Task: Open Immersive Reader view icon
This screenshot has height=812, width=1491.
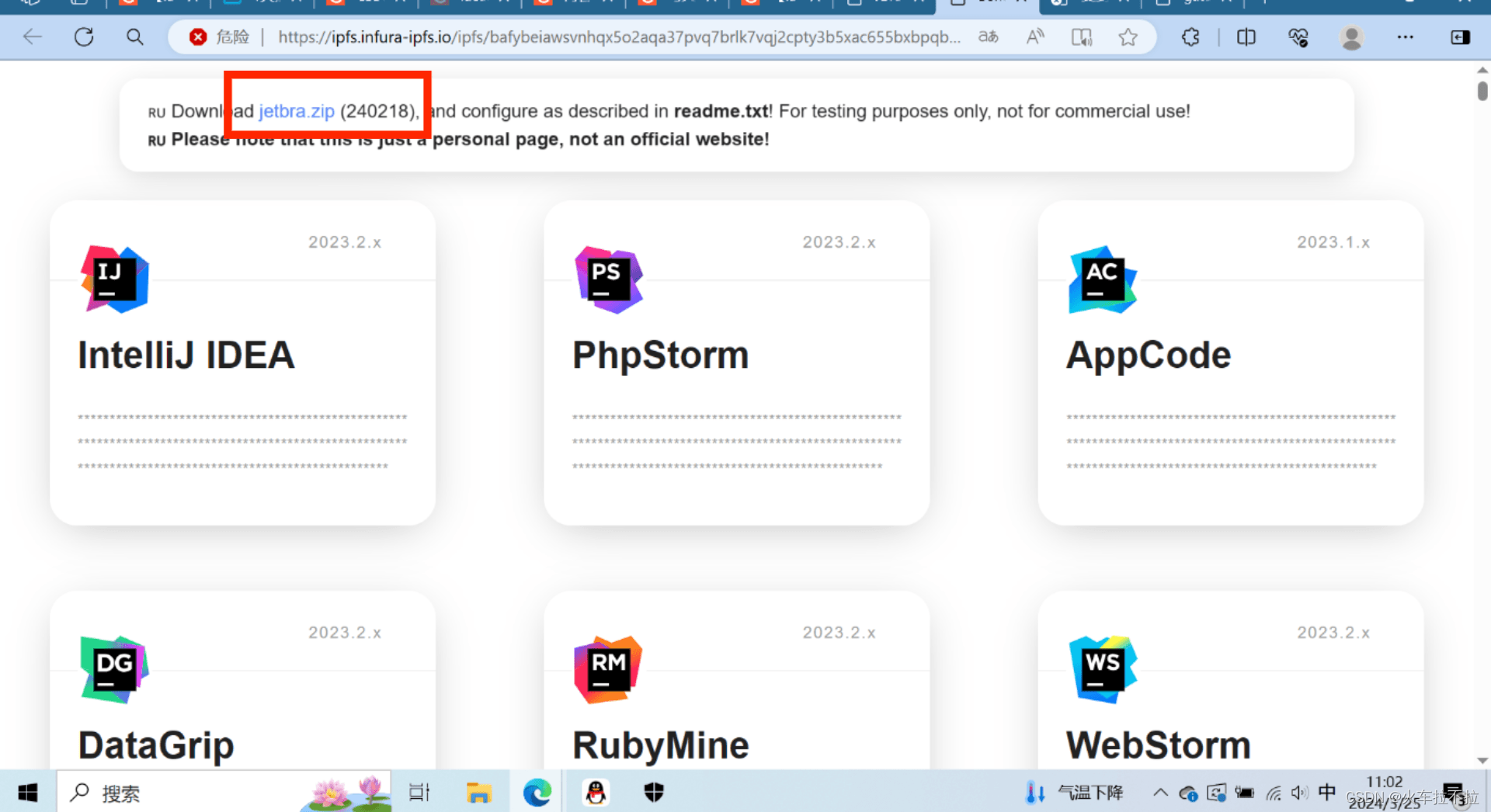Action: coord(1081,36)
